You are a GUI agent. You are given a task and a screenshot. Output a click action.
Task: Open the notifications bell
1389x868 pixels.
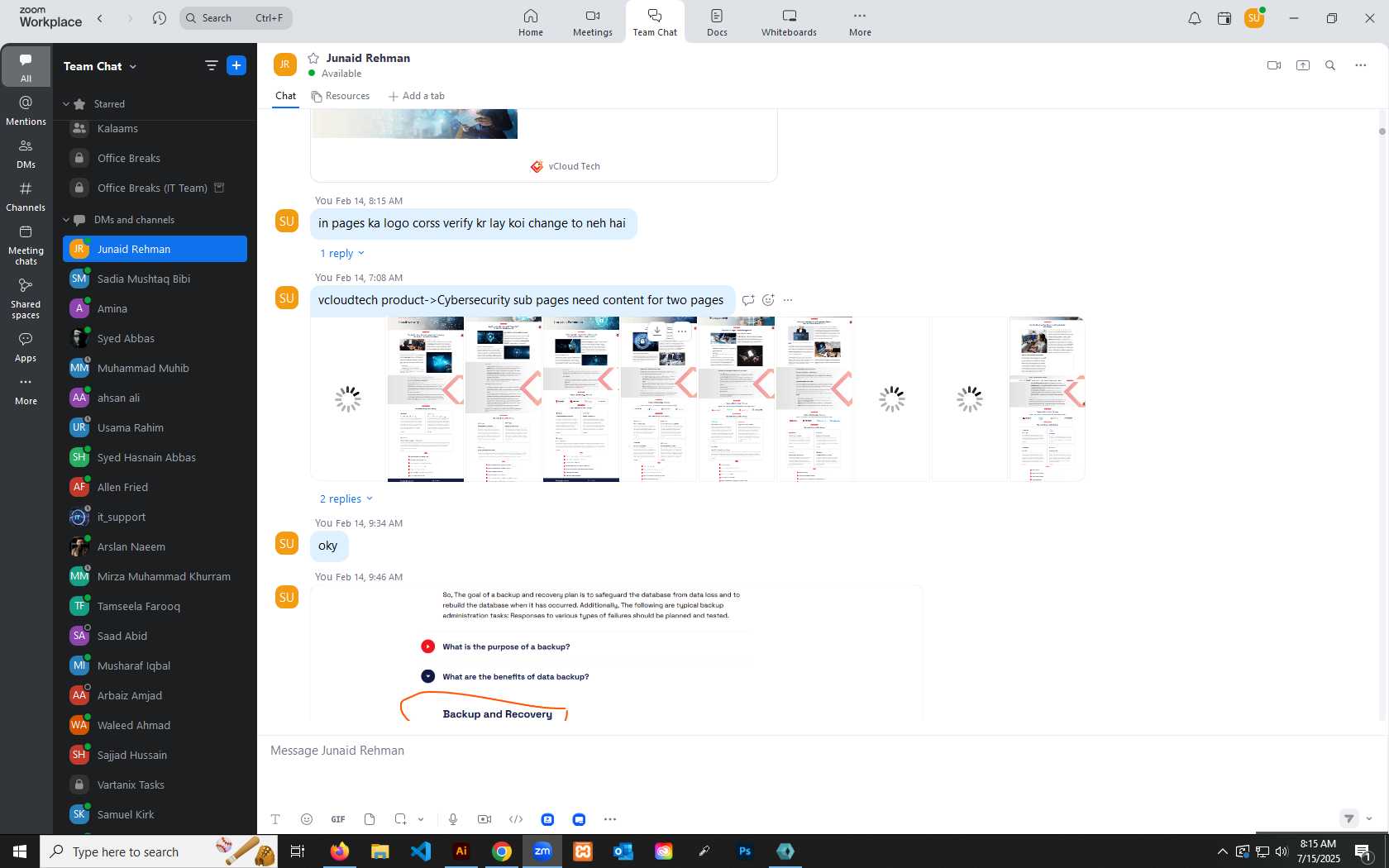coord(1195,18)
